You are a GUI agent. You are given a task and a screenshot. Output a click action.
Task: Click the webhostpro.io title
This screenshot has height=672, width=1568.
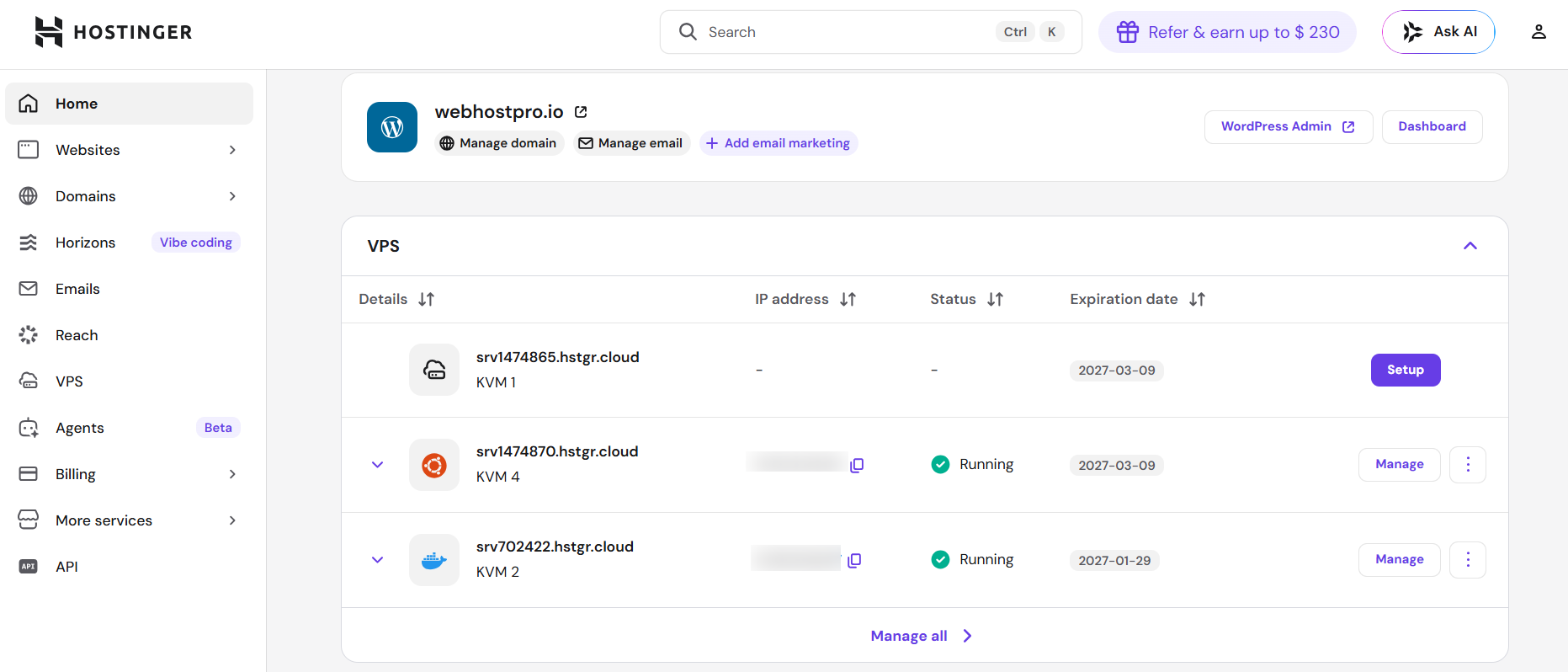pyautogui.click(x=499, y=112)
